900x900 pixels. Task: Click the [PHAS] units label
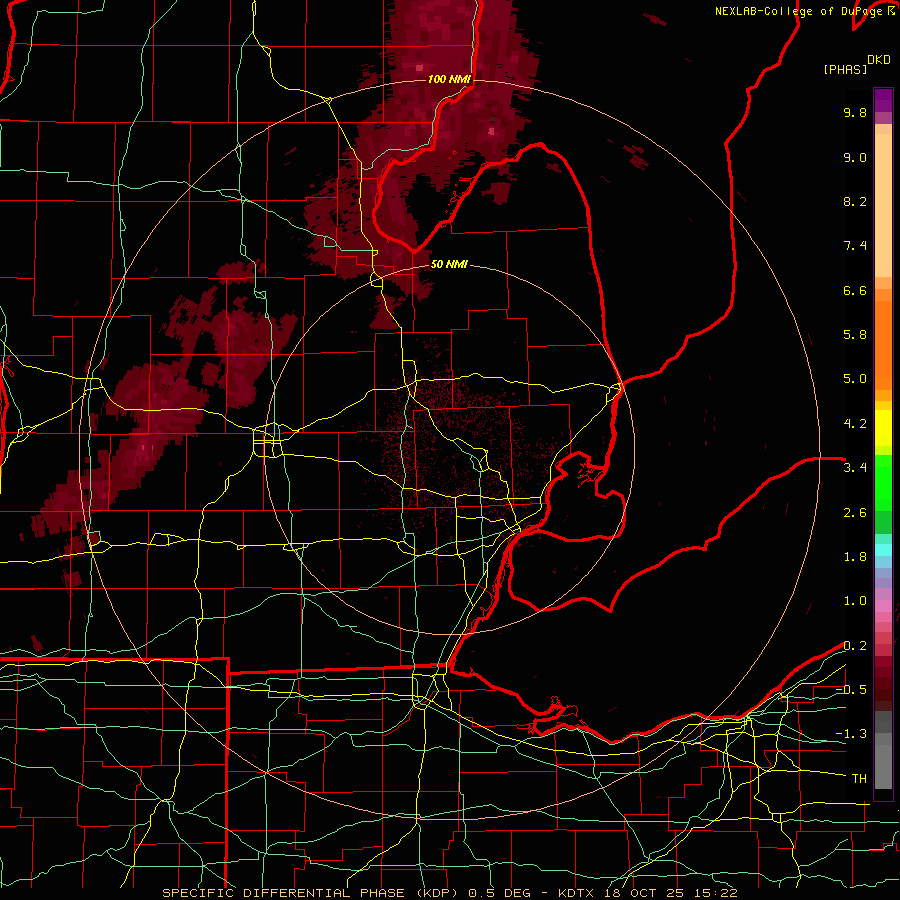click(x=845, y=70)
